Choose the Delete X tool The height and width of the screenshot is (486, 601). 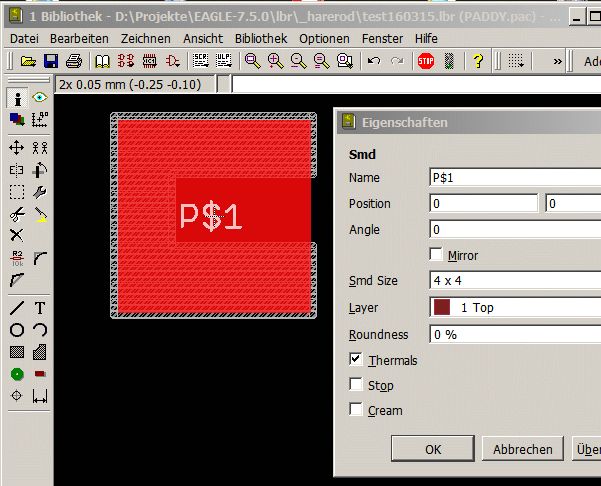tap(16, 235)
